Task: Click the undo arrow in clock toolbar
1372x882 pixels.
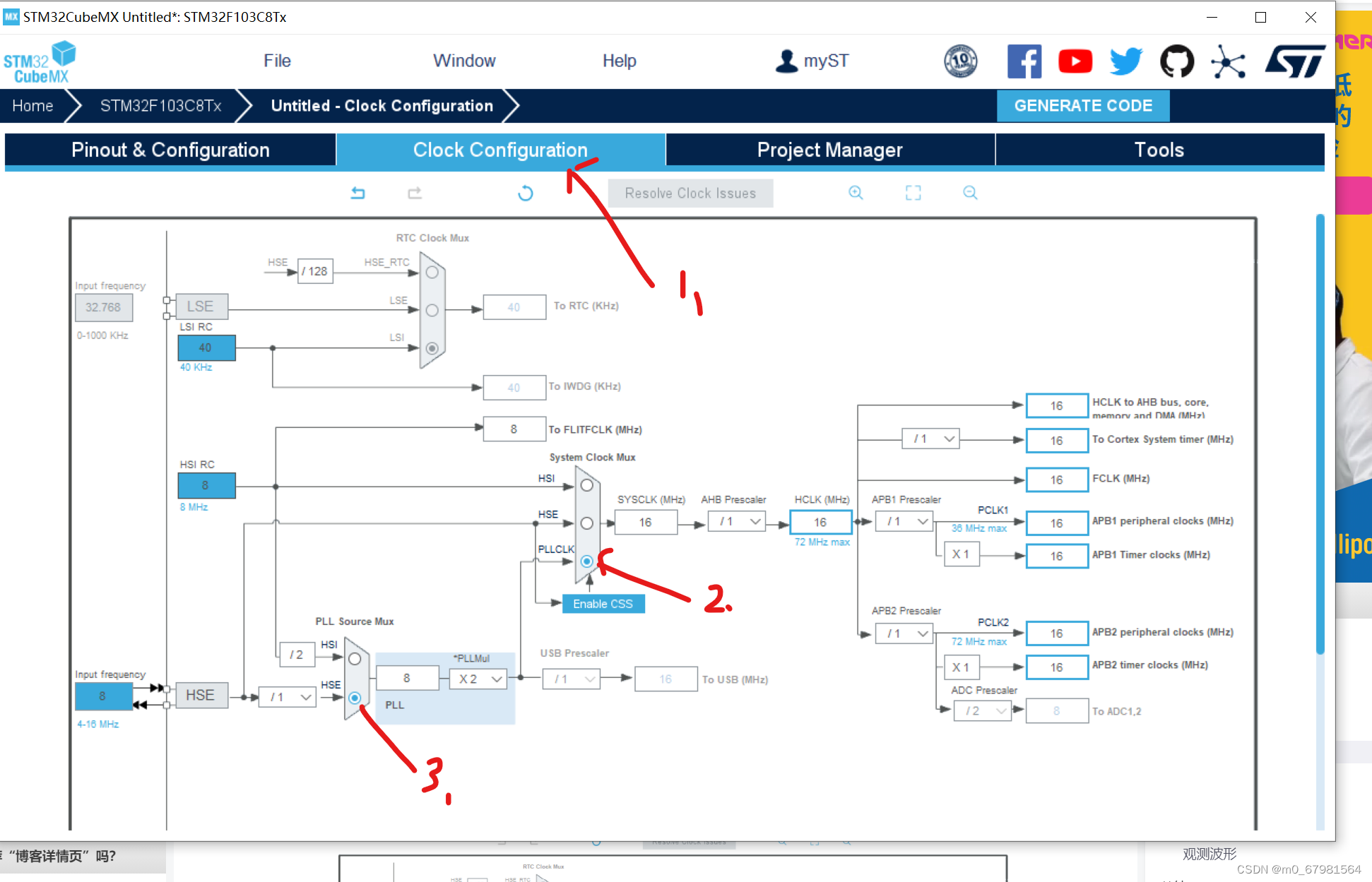Action: point(358,193)
